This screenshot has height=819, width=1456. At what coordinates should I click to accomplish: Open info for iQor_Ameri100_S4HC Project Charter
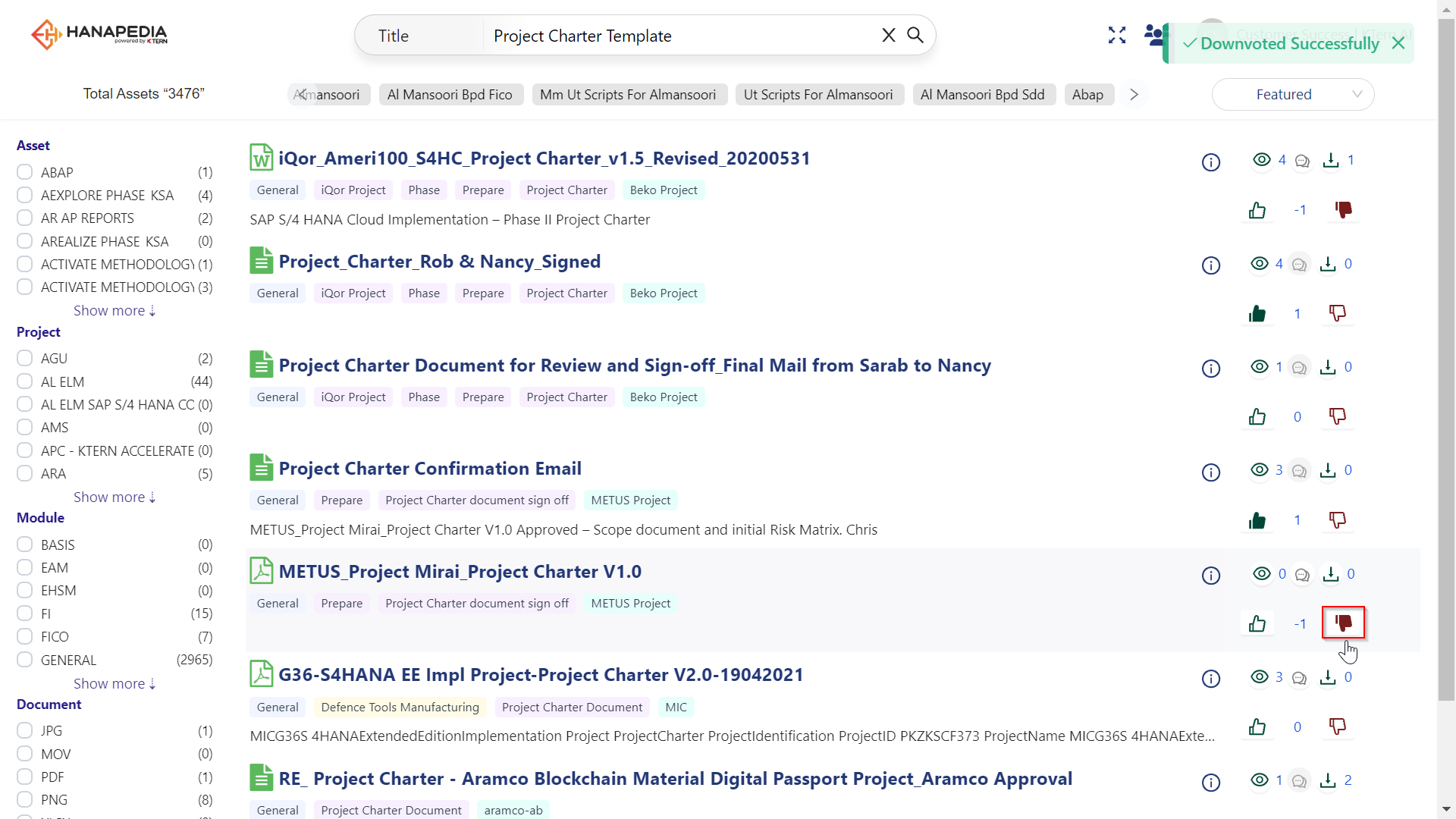click(1211, 162)
